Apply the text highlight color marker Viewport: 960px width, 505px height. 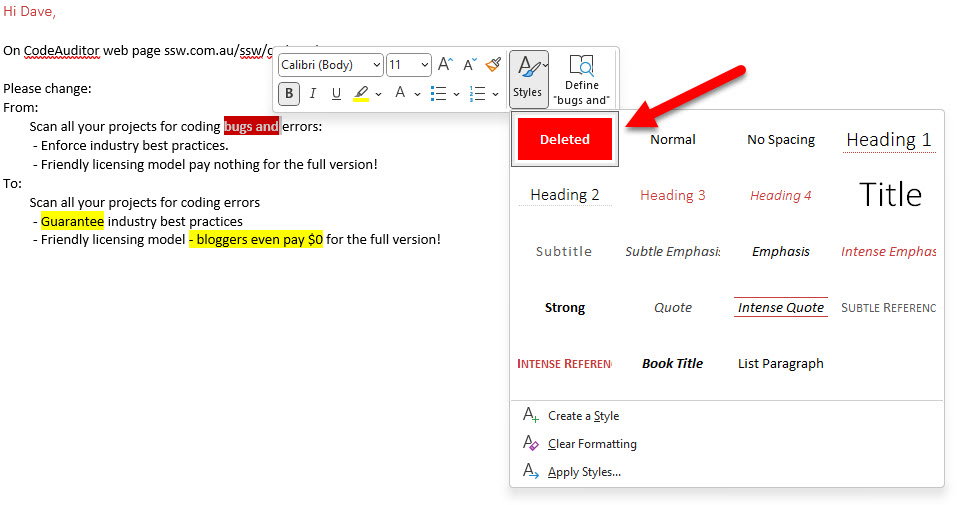click(361, 93)
